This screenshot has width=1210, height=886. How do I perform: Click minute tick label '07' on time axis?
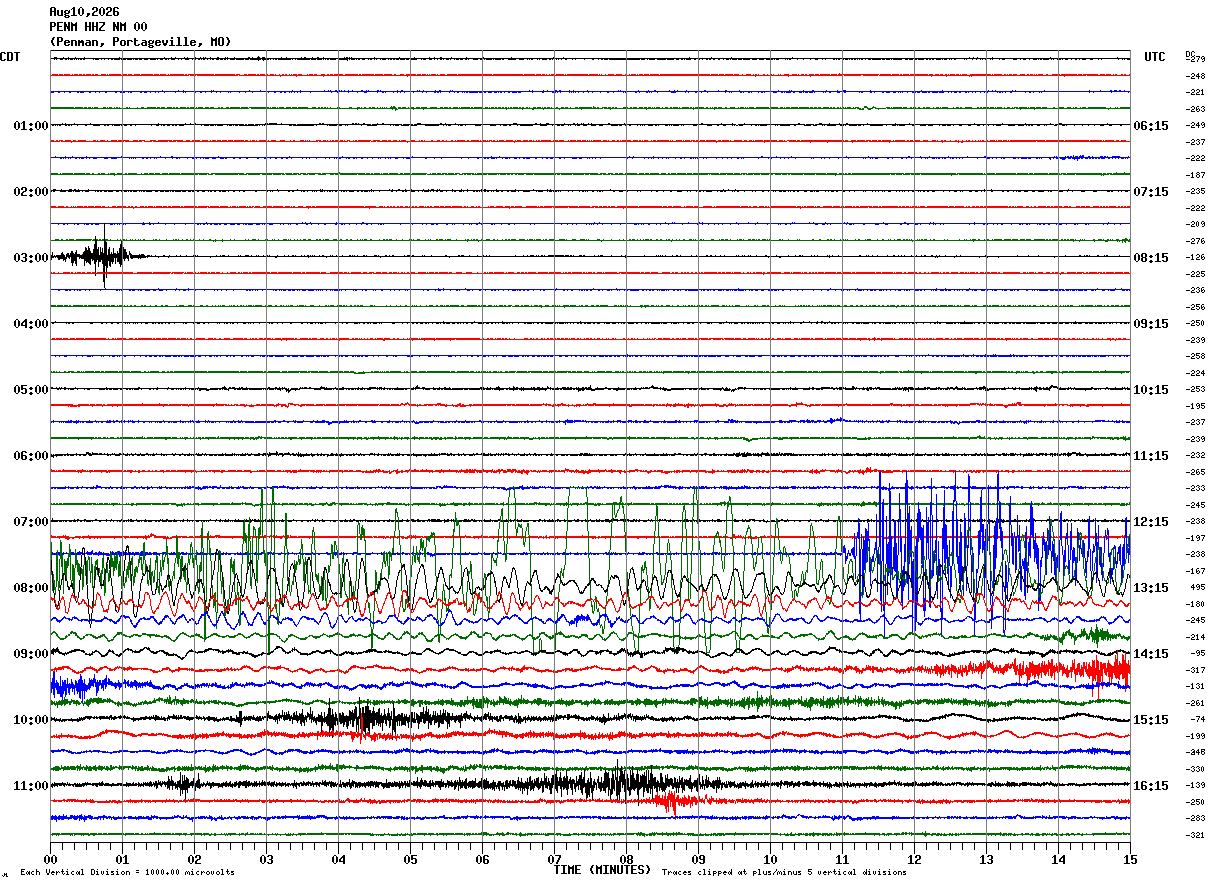tap(555, 859)
